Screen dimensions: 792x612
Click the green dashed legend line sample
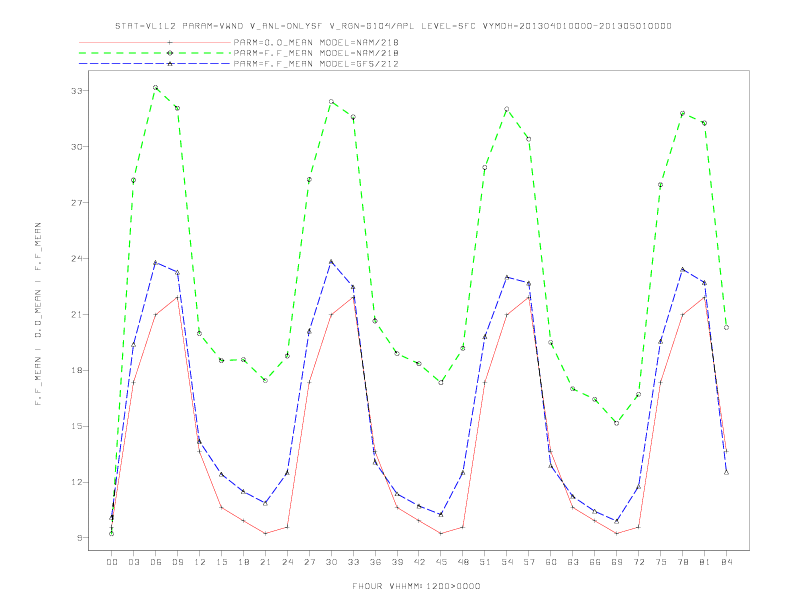click(155, 53)
